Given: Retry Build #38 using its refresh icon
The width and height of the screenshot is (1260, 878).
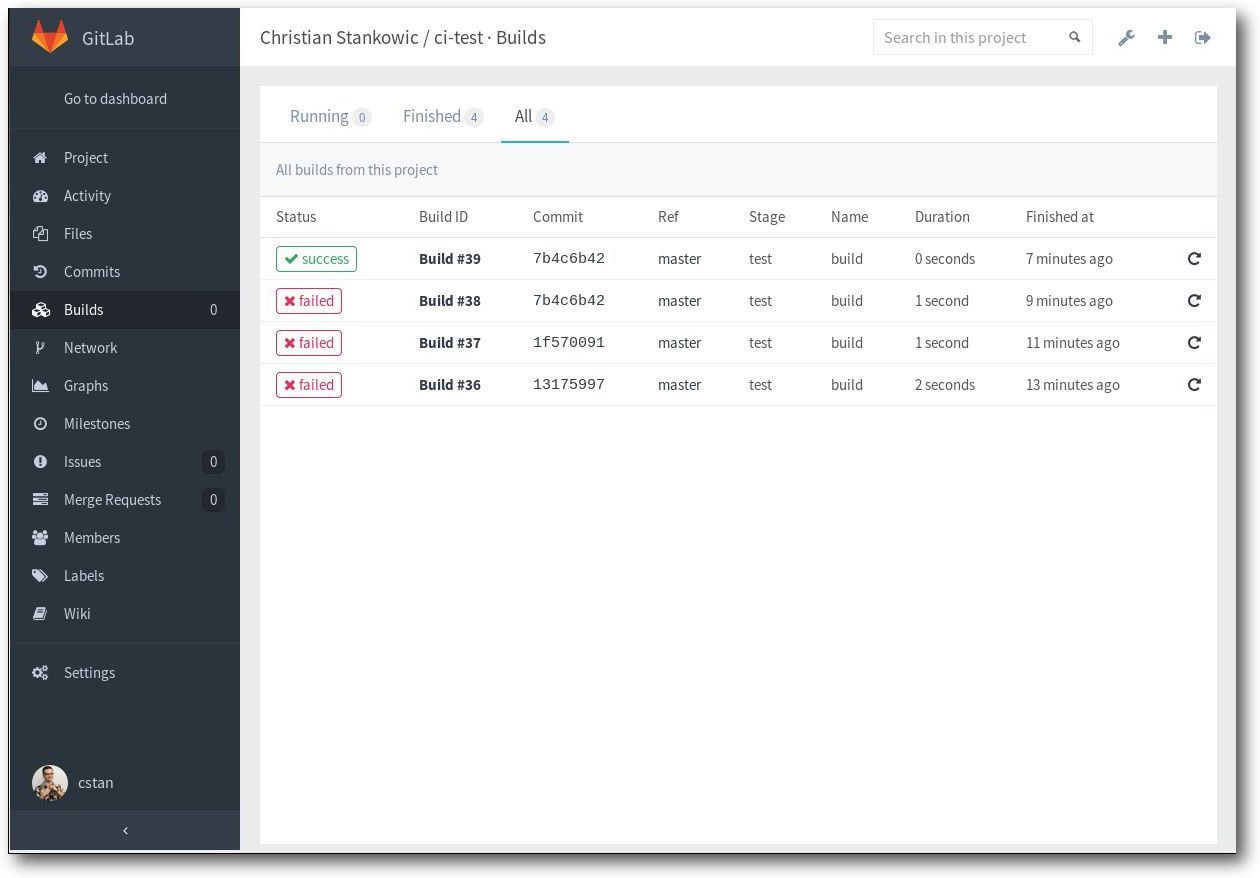Looking at the screenshot, I should pyautogui.click(x=1194, y=301).
